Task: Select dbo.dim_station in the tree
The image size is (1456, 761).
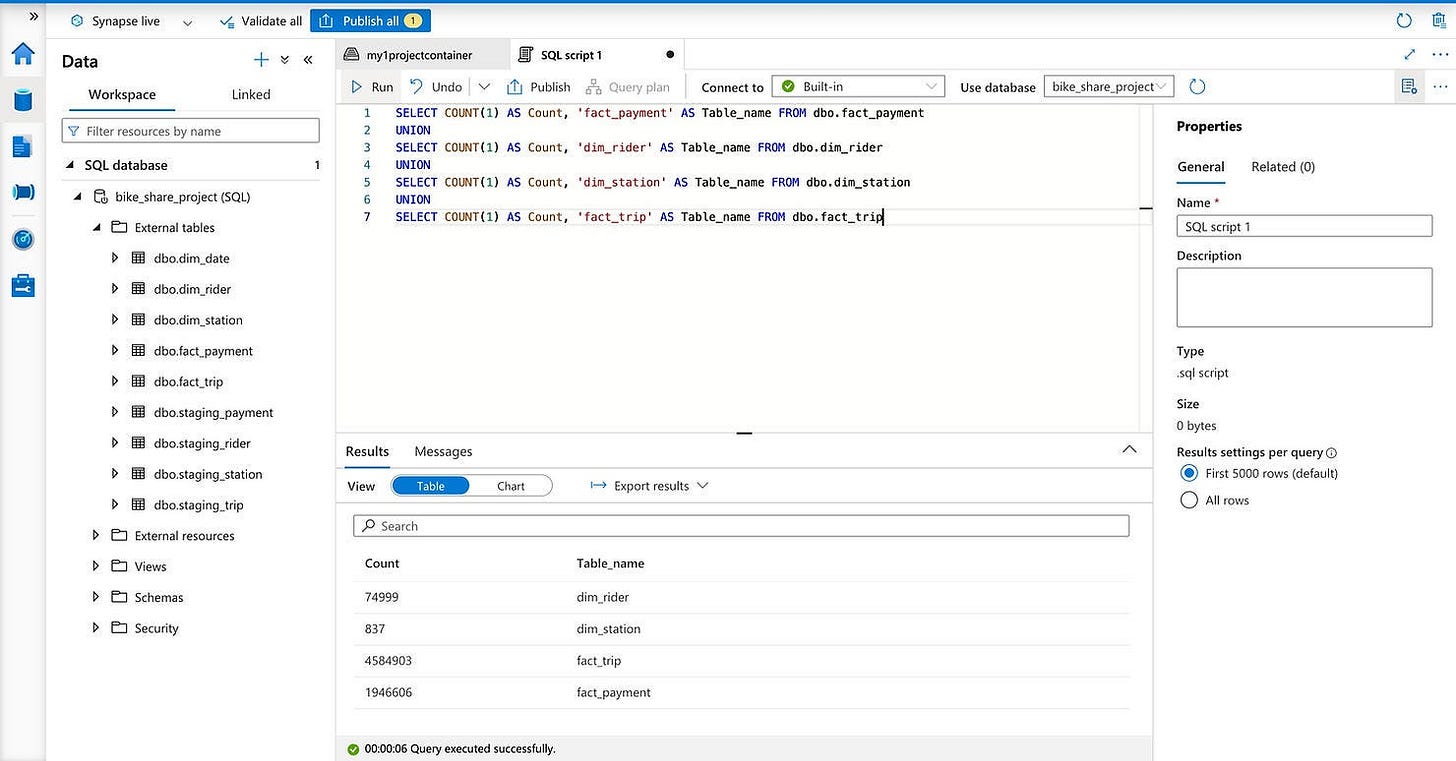Action: coord(199,320)
